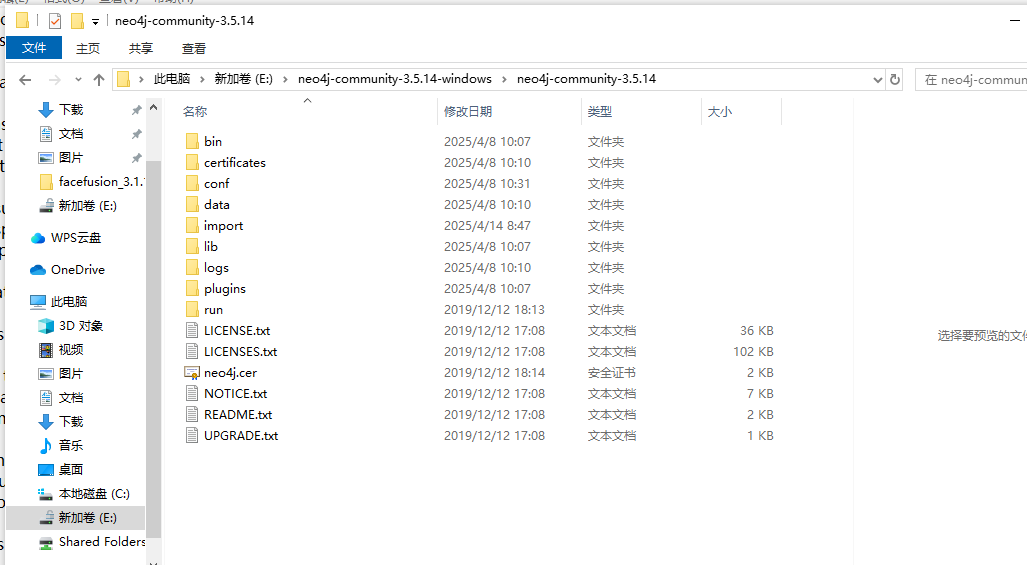Select the README.txt file name
Viewport: 1027px width, 565px height.
tap(238, 414)
